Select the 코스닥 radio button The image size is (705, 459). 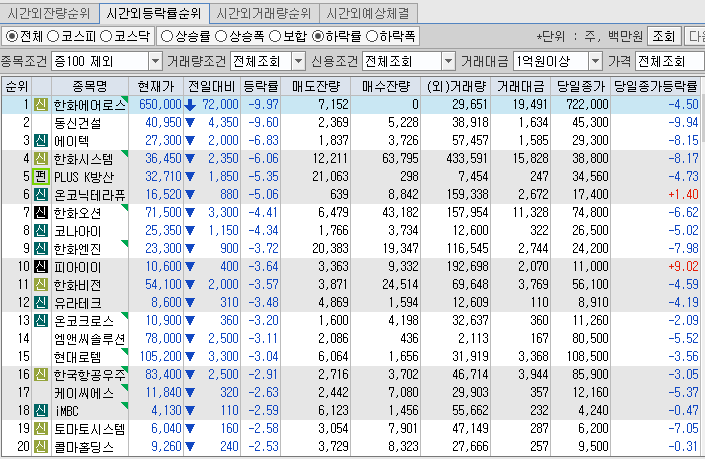point(106,36)
